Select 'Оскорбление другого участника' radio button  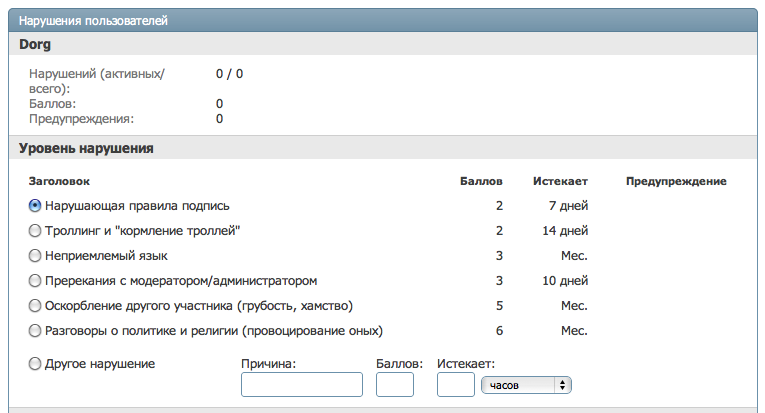(35, 306)
